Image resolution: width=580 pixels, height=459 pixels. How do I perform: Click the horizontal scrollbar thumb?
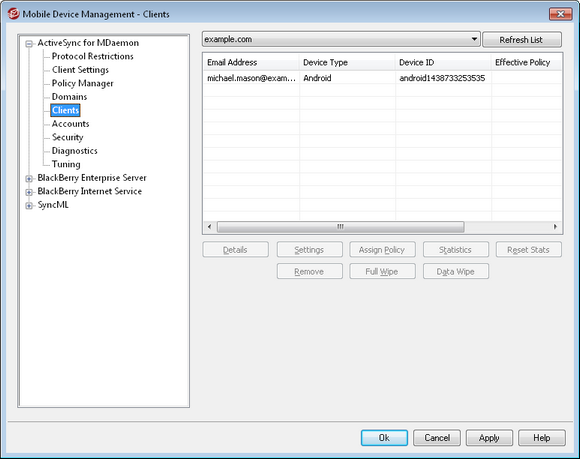(x=340, y=226)
